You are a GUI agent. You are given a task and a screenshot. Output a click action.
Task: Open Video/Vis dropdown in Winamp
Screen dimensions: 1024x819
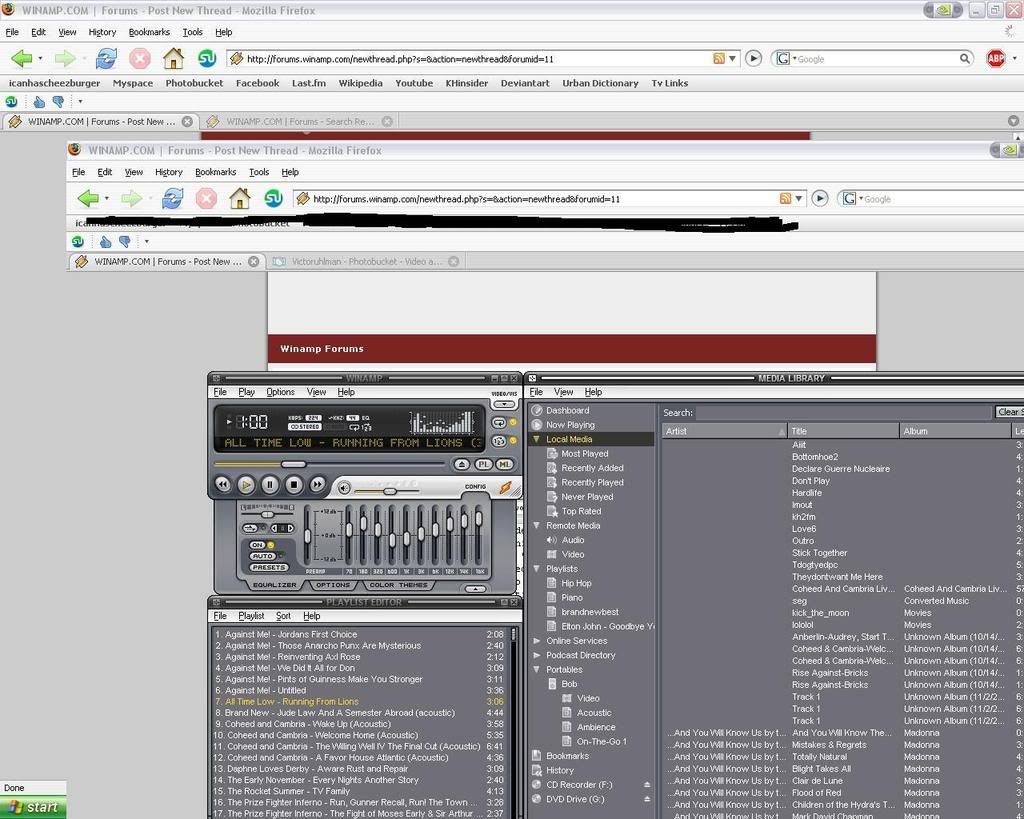click(x=504, y=404)
